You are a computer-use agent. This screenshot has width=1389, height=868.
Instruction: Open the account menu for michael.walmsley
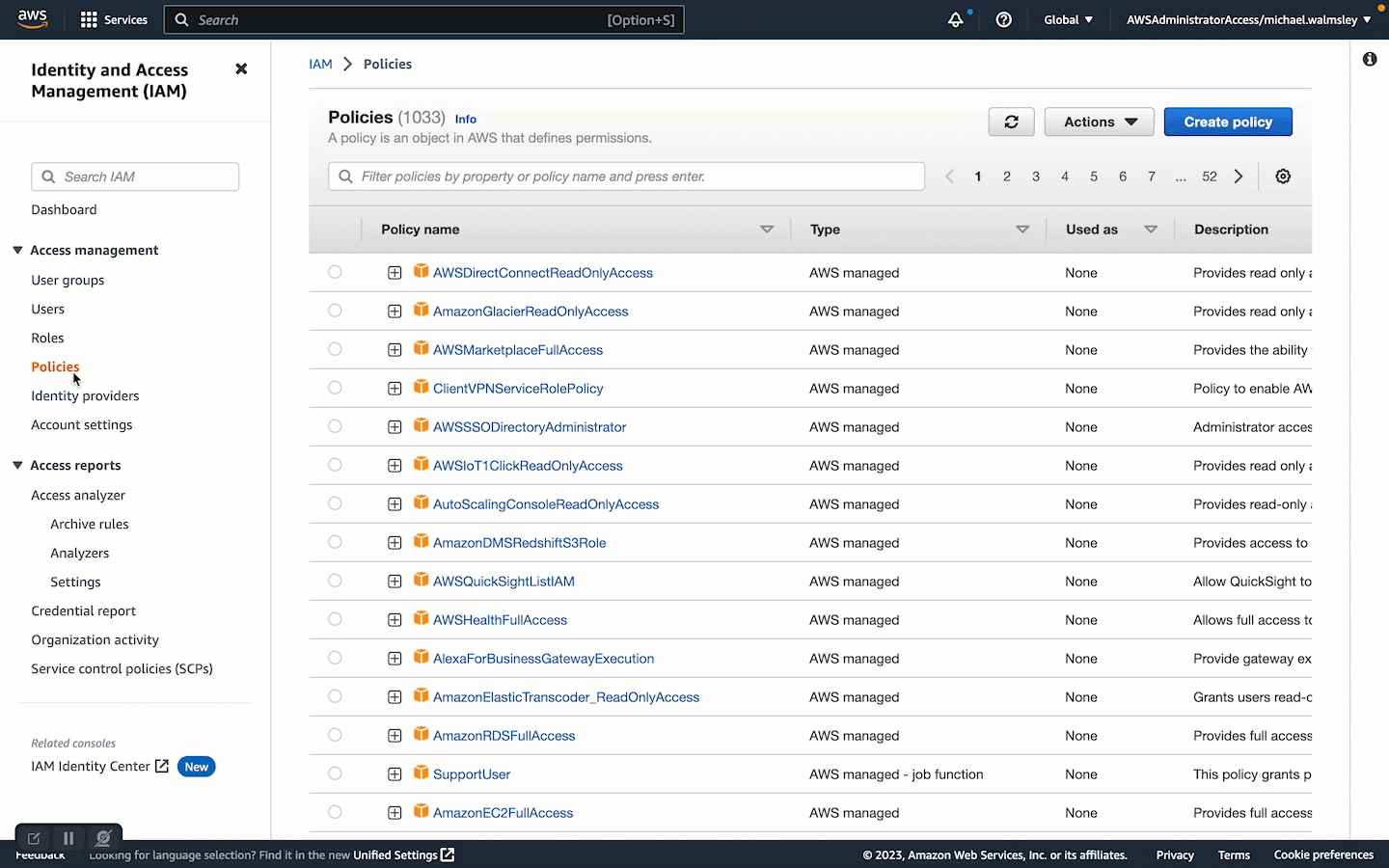(x=1248, y=19)
